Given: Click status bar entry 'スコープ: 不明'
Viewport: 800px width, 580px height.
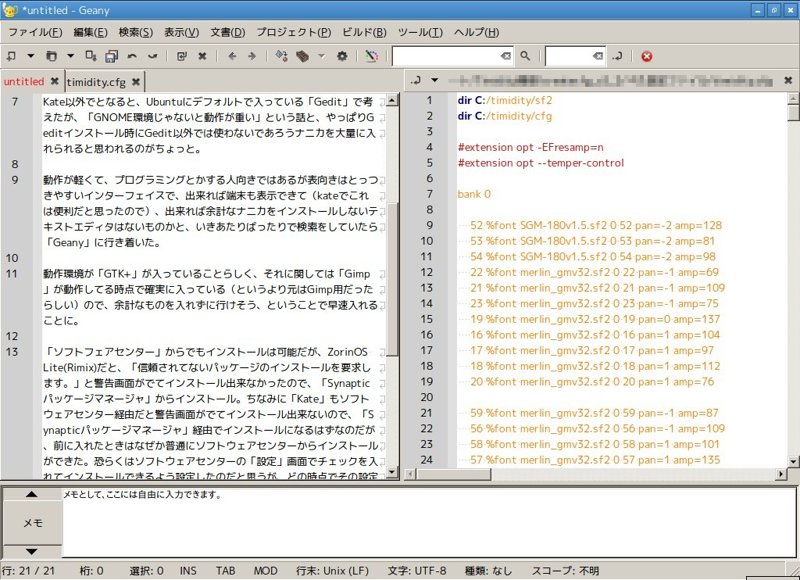Looking at the screenshot, I should (x=565, y=570).
